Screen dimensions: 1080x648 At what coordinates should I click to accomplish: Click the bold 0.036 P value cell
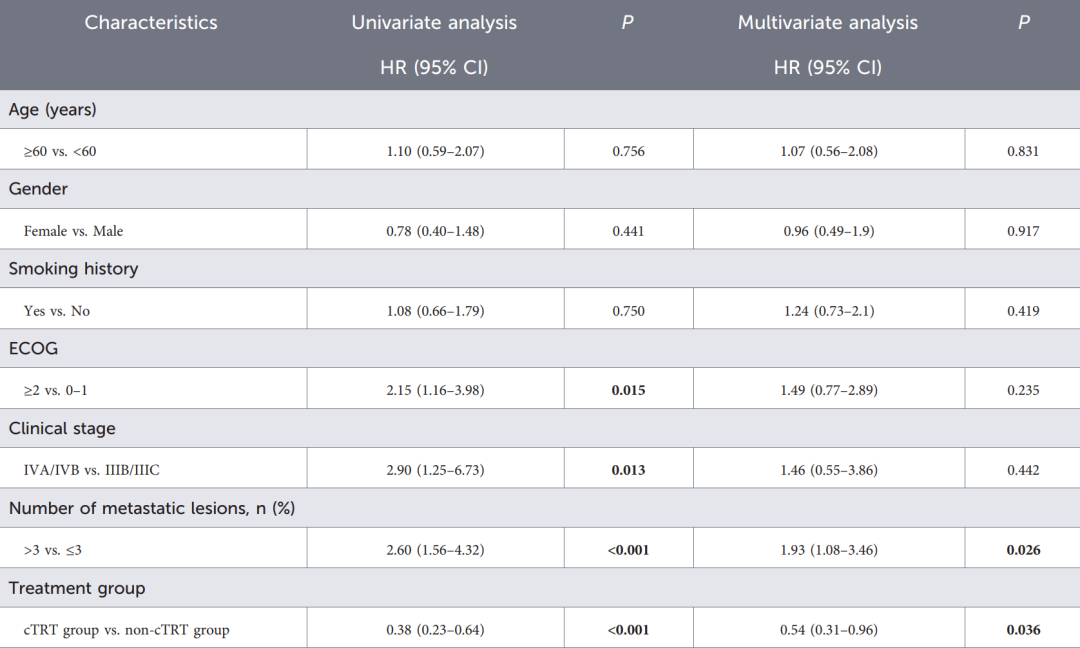click(1023, 629)
